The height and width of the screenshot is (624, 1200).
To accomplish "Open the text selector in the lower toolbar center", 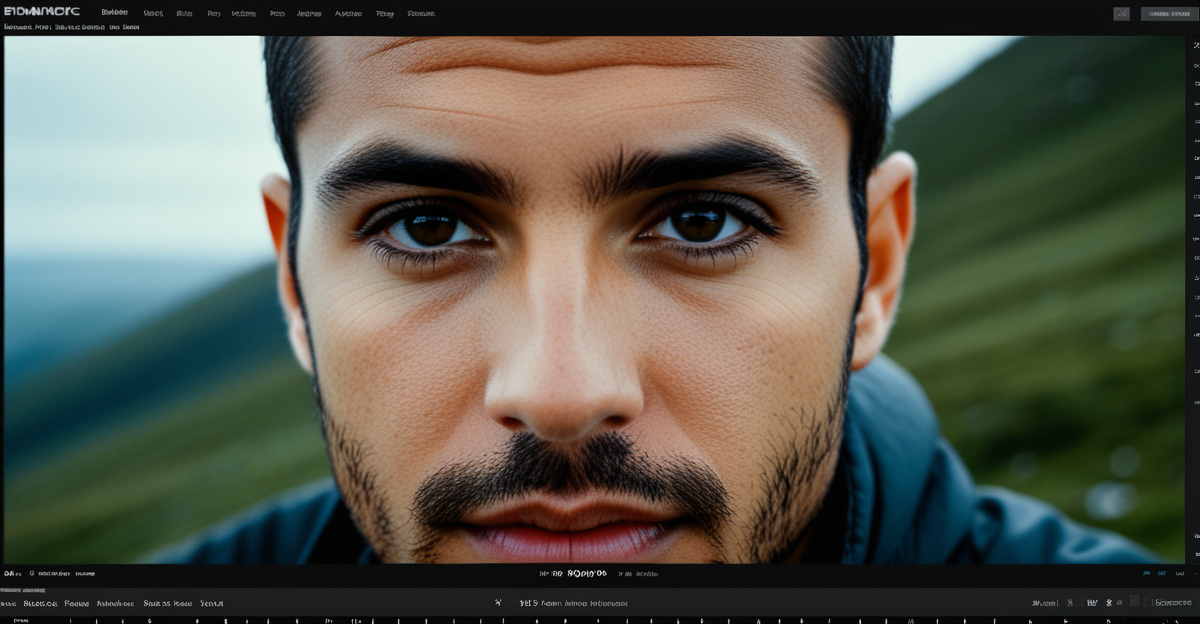I will click(x=572, y=603).
